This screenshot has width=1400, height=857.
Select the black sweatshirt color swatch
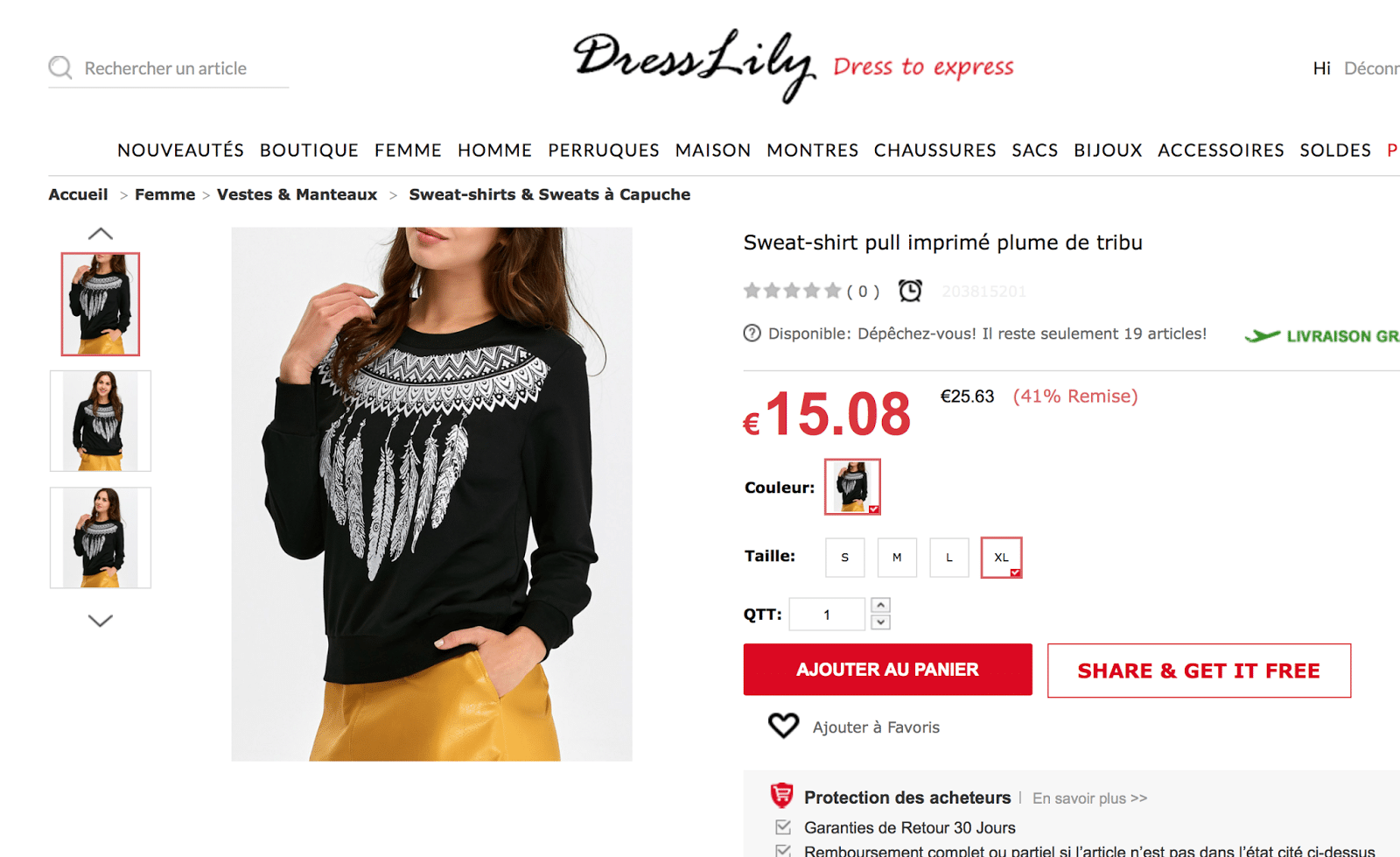tap(852, 487)
